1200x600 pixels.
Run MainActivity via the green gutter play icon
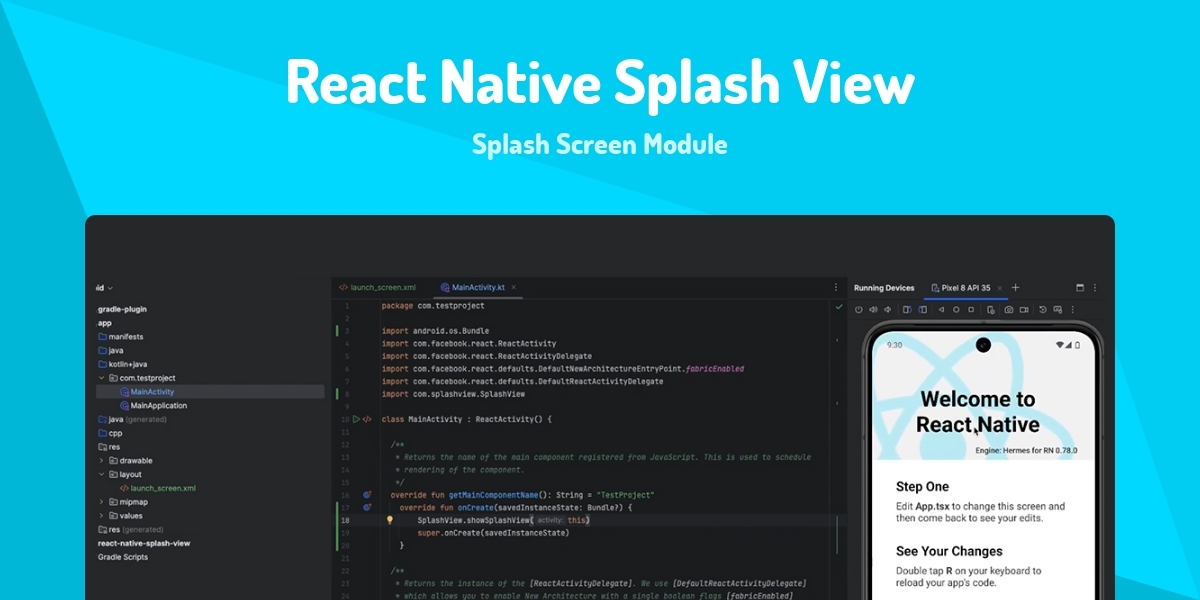pyautogui.click(x=358, y=419)
